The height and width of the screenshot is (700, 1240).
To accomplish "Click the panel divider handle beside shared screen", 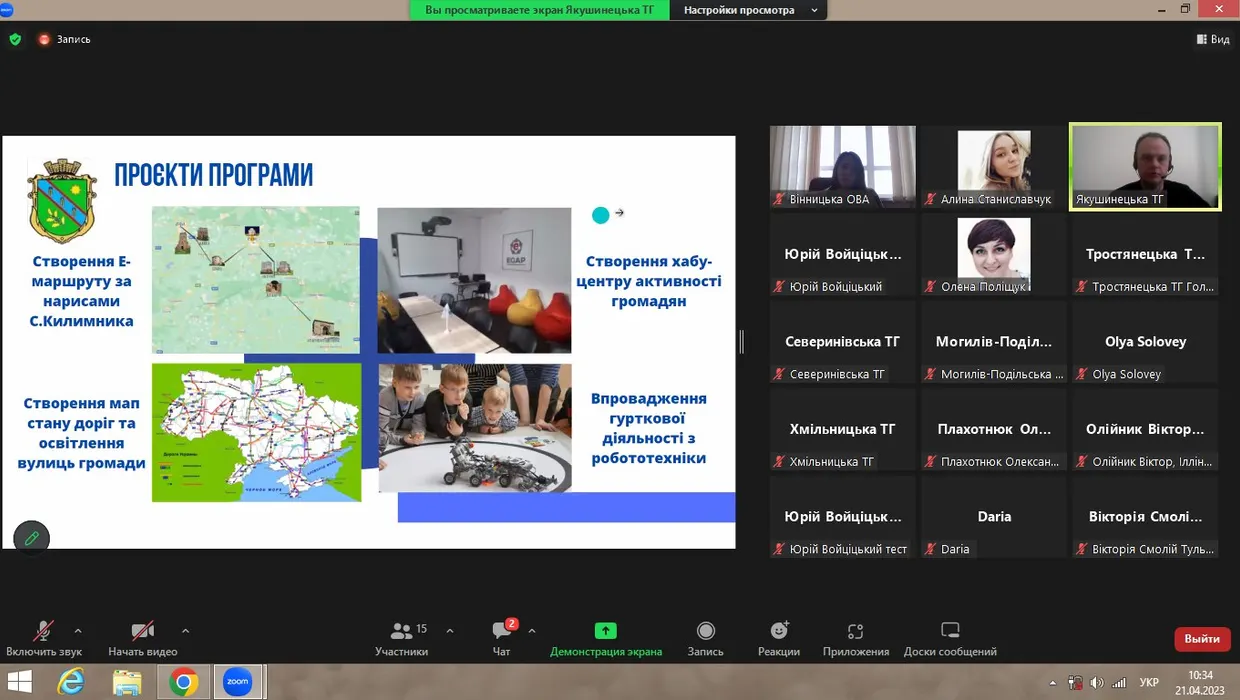I will click(x=741, y=342).
